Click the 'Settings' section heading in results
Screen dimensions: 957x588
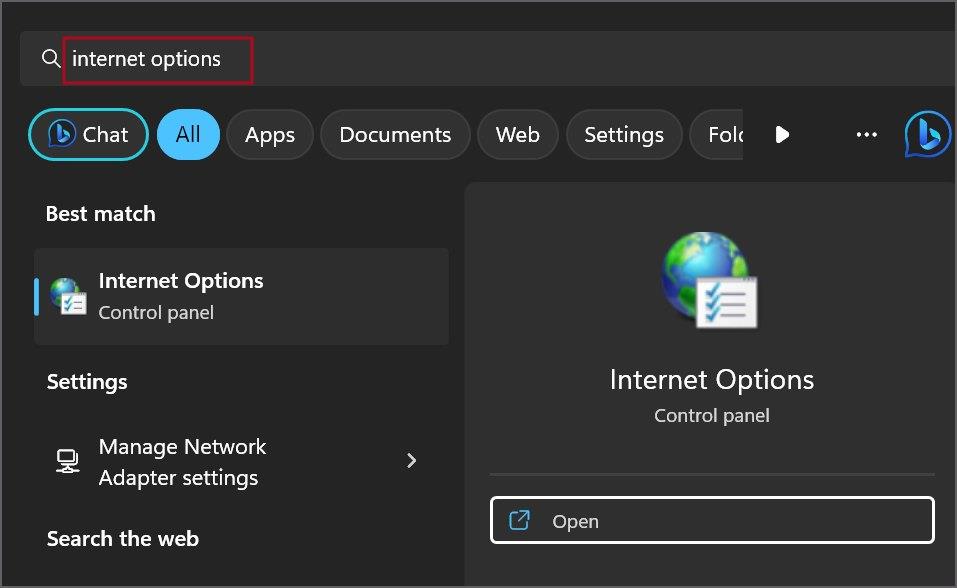(x=87, y=382)
